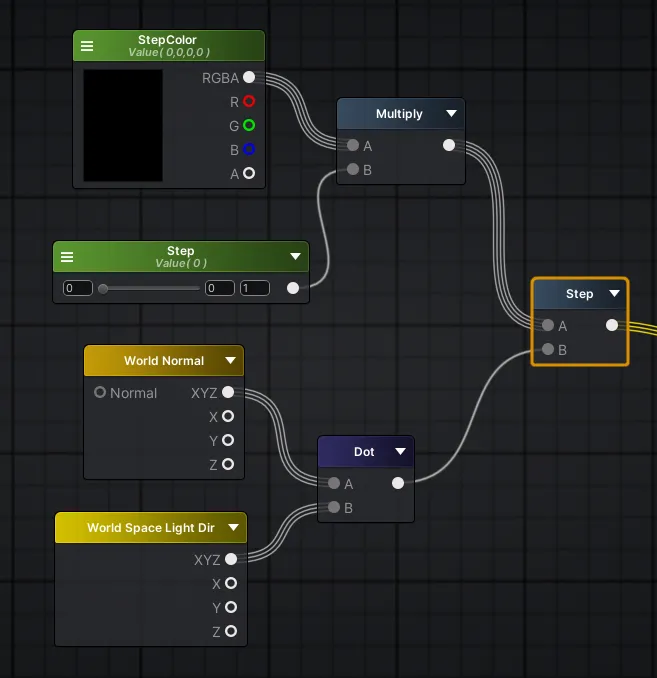
Task: Click the Step node B input port
Action: (547, 349)
